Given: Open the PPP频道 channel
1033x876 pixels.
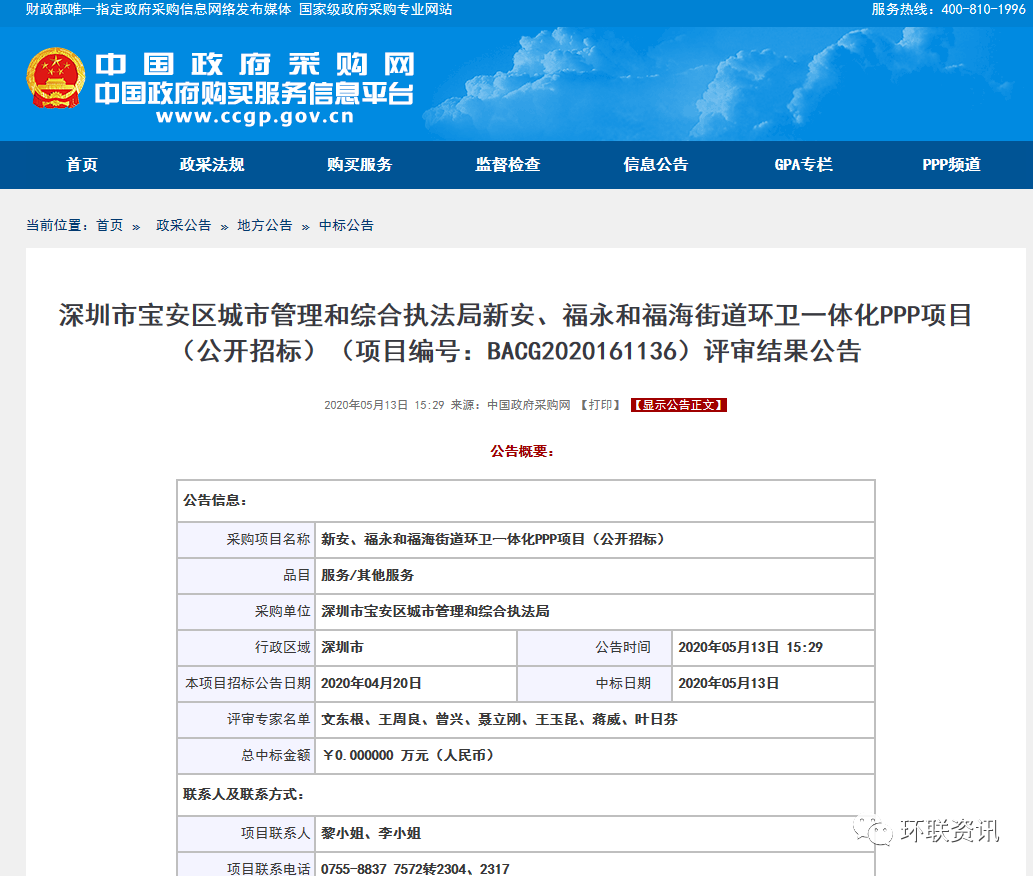Looking at the screenshot, I should (951, 165).
